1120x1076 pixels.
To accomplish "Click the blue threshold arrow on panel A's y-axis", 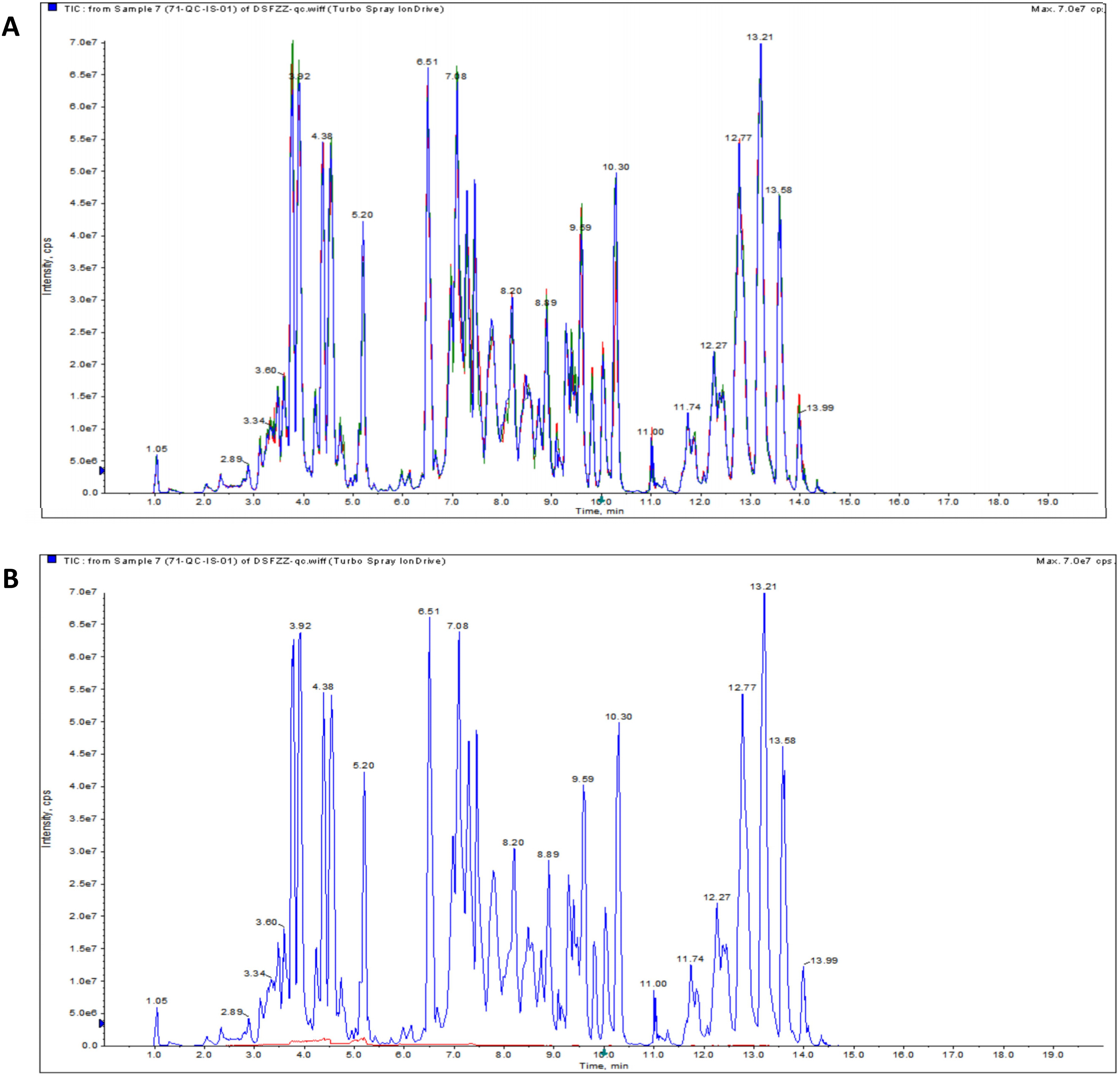I will click(102, 470).
